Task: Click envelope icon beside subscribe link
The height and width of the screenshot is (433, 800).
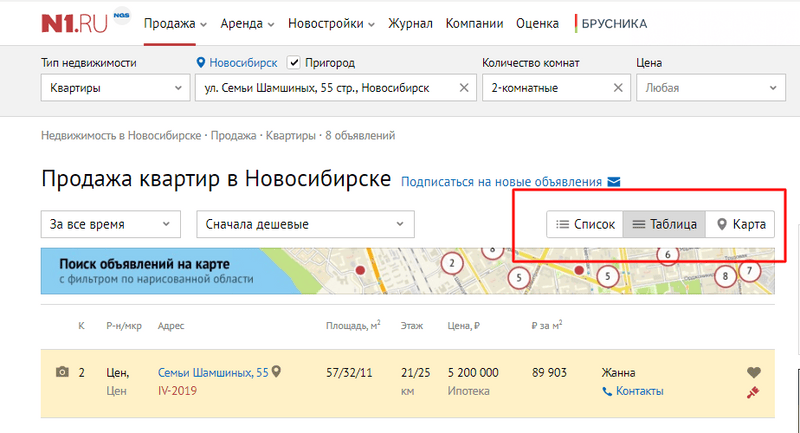Action: coord(614,182)
